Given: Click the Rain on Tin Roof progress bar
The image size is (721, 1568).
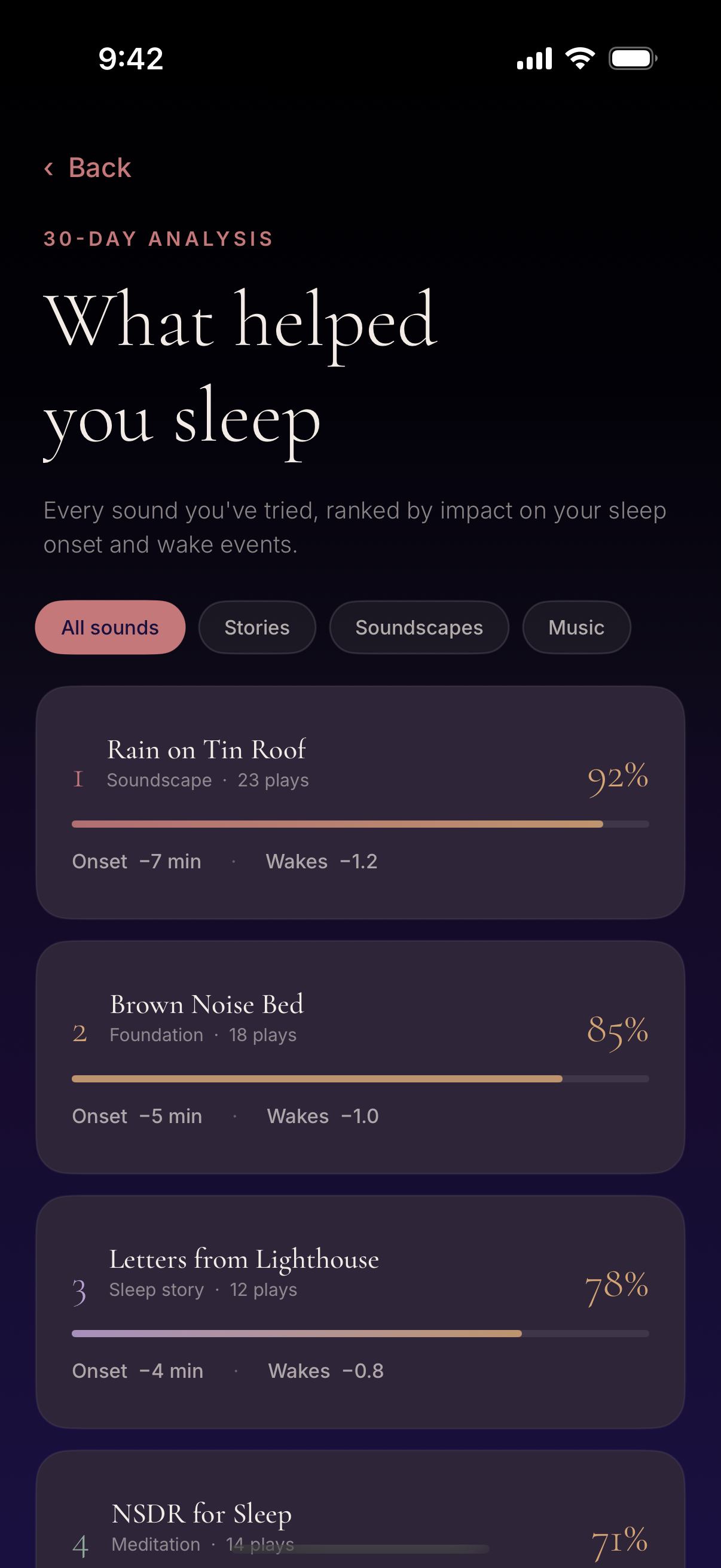Looking at the screenshot, I should (x=360, y=824).
